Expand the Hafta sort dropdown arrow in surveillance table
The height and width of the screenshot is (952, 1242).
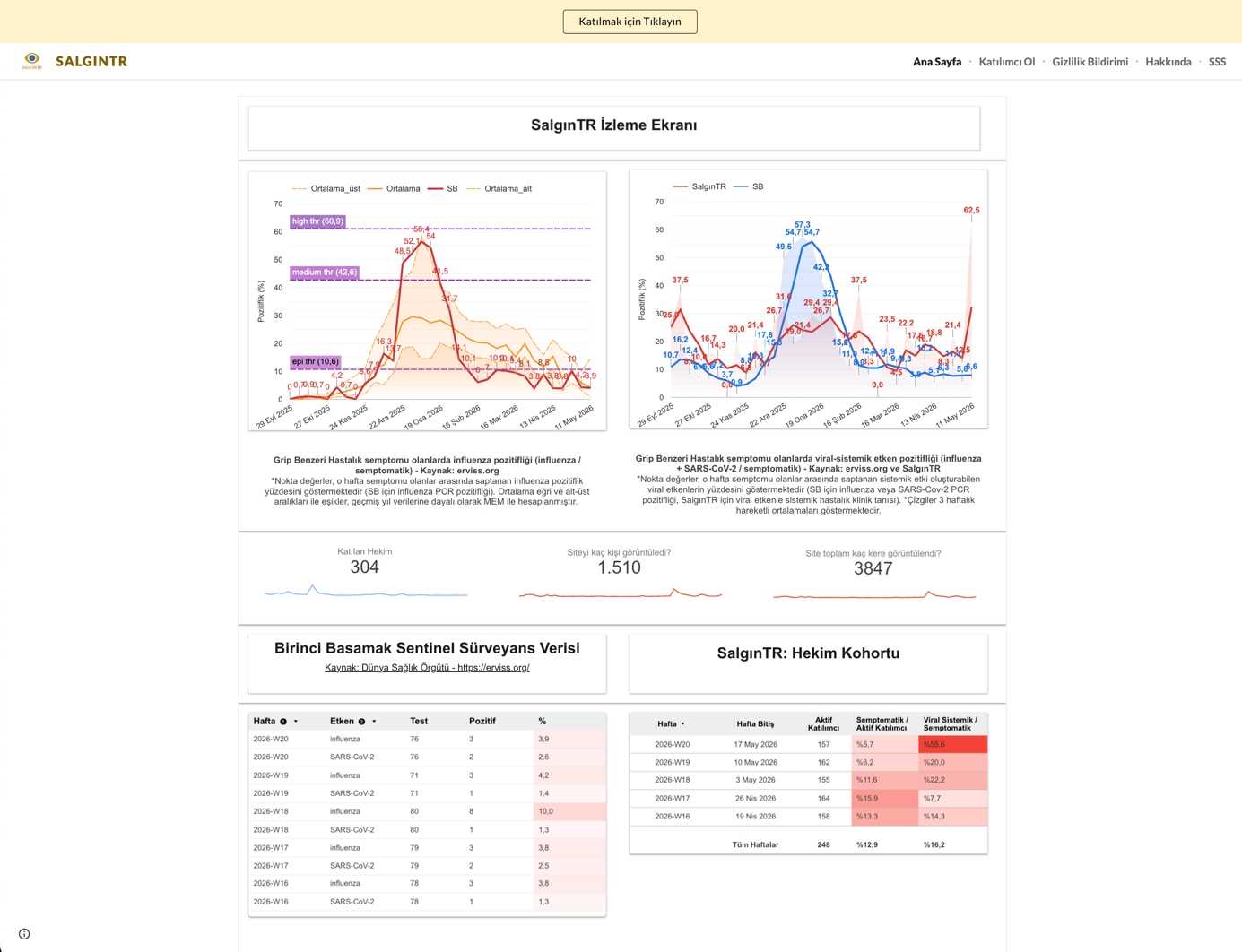(296, 722)
